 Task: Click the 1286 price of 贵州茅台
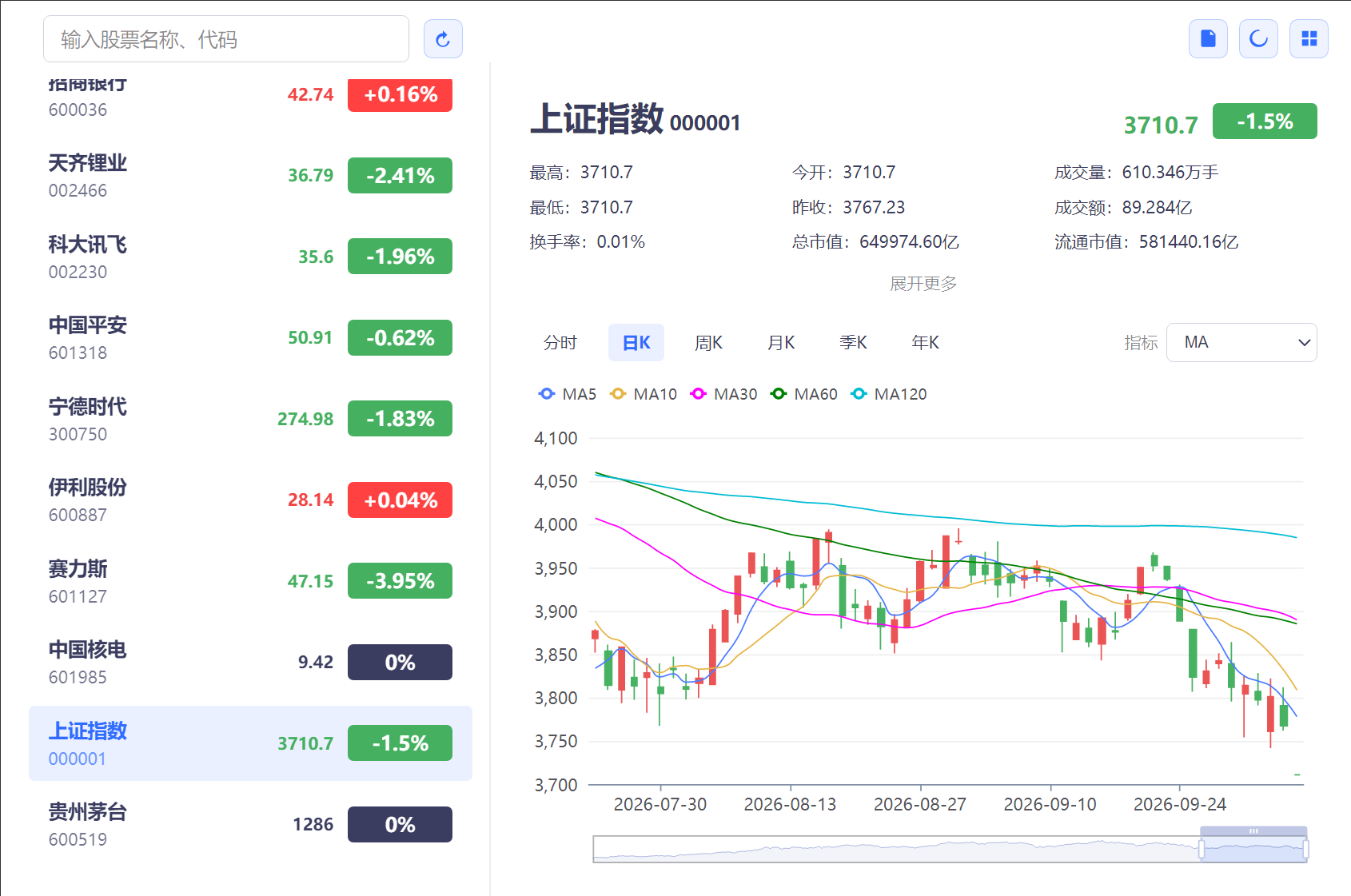pos(313,824)
